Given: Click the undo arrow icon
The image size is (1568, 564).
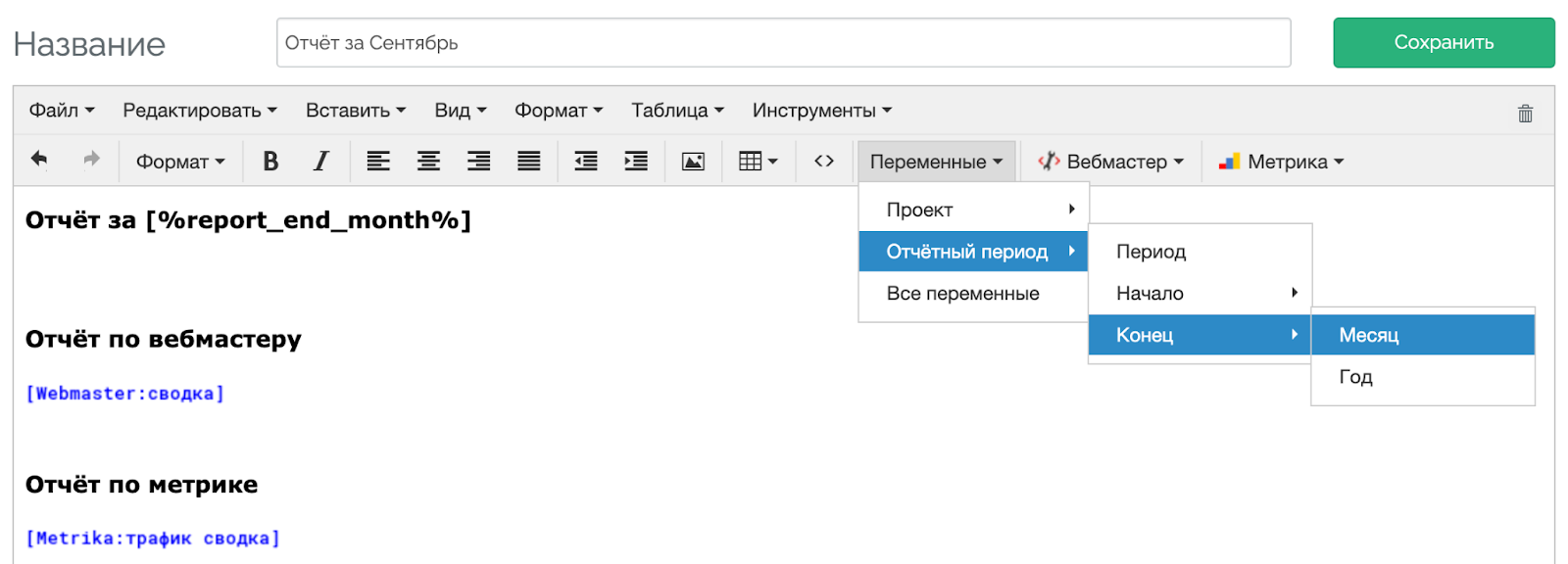Looking at the screenshot, I should pyautogui.click(x=39, y=160).
